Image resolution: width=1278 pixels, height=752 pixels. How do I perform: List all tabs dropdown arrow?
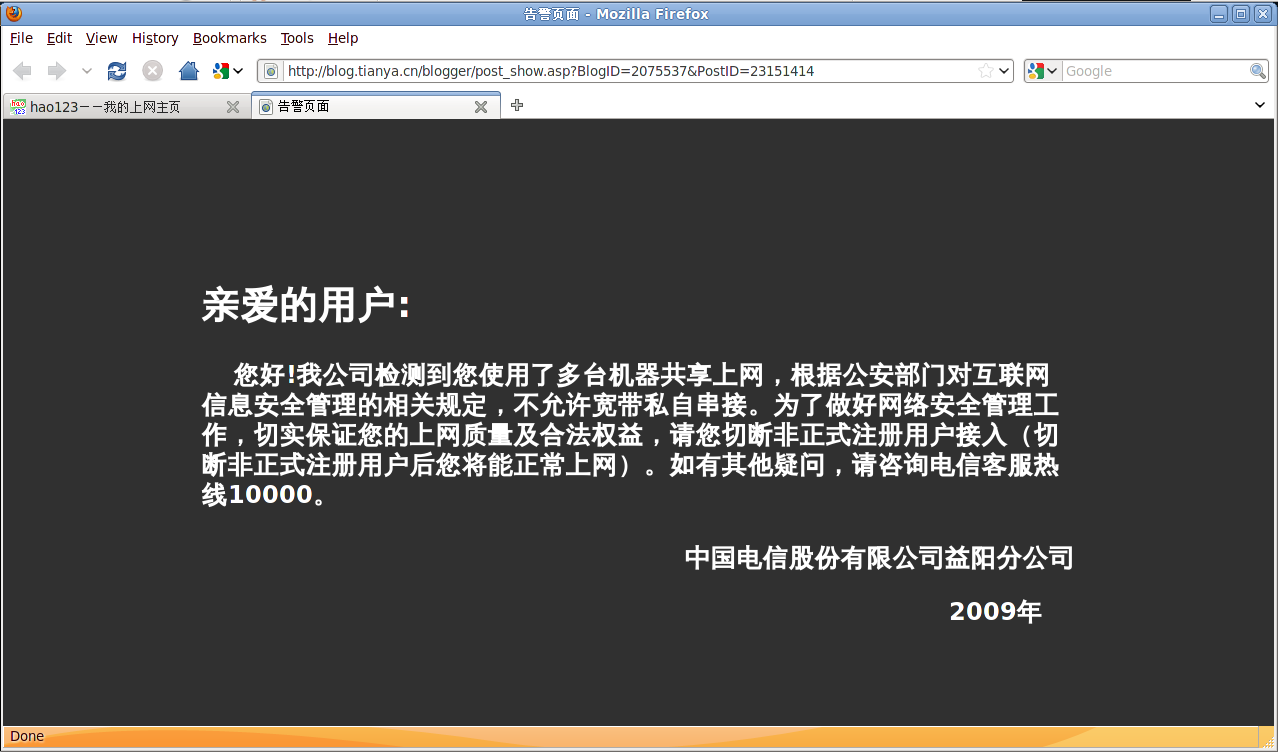pos(1260,105)
